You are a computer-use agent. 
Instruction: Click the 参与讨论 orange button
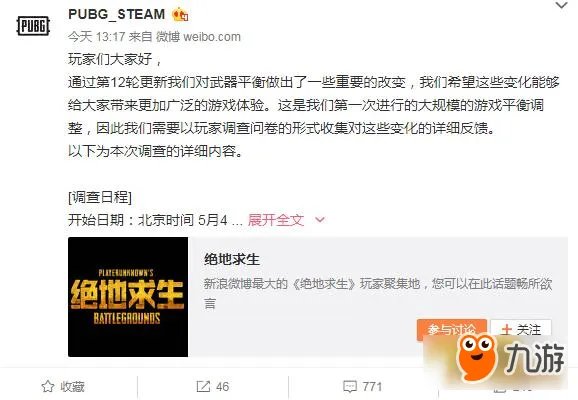pyautogui.click(x=452, y=330)
